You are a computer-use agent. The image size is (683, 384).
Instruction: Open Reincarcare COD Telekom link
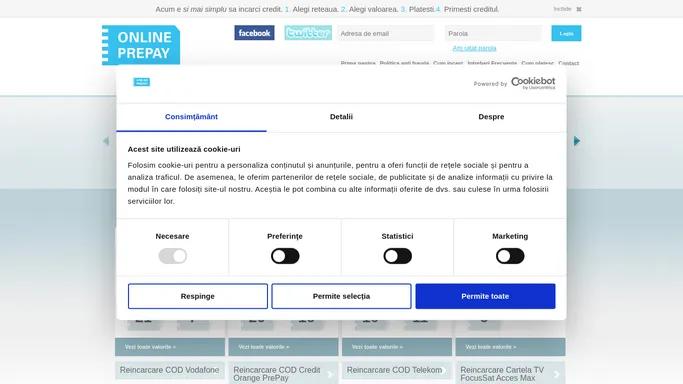[396, 370]
